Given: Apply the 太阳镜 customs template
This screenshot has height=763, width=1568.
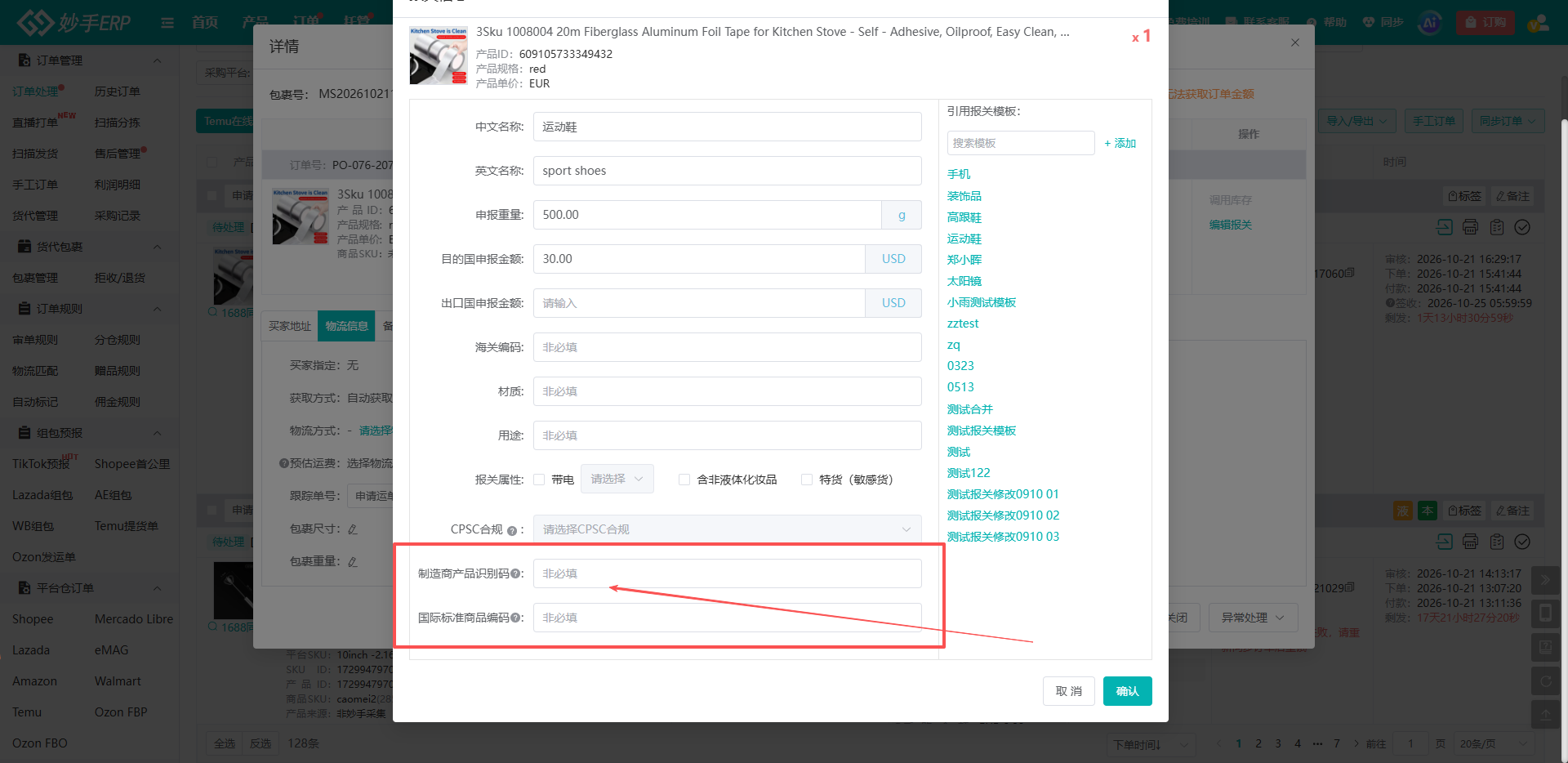Looking at the screenshot, I should 964,281.
